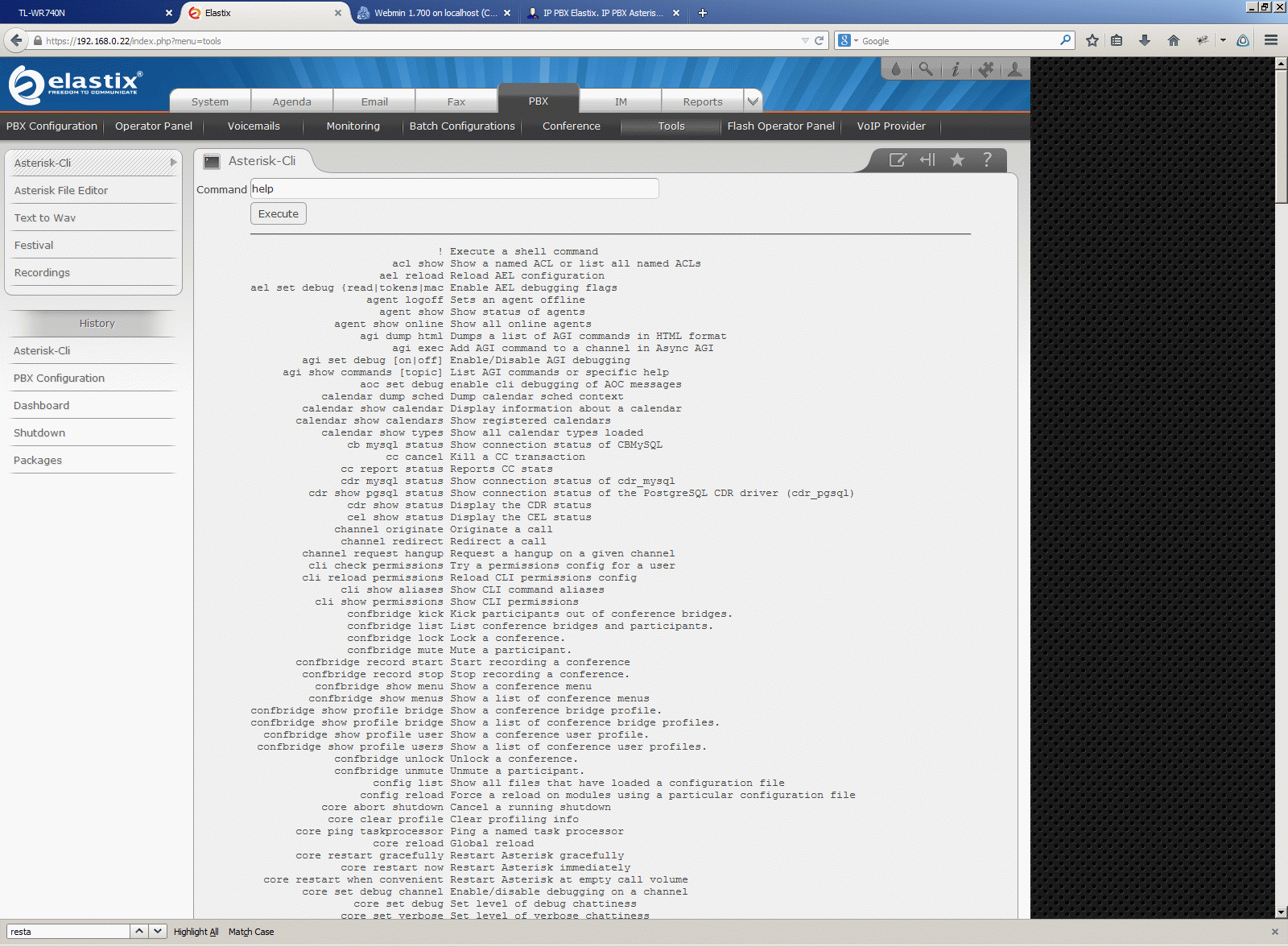The image size is (1288, 947).
Task: Click the Elastix user profile icon
Action: 1015,69
